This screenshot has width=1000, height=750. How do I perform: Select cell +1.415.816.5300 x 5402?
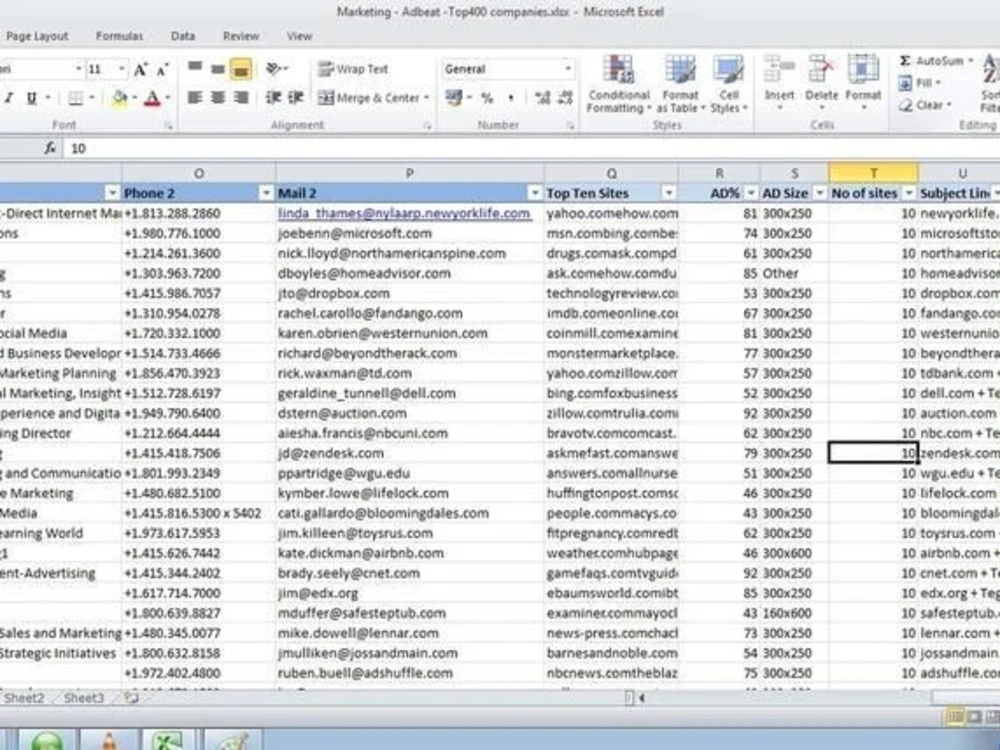pos(198,513)
